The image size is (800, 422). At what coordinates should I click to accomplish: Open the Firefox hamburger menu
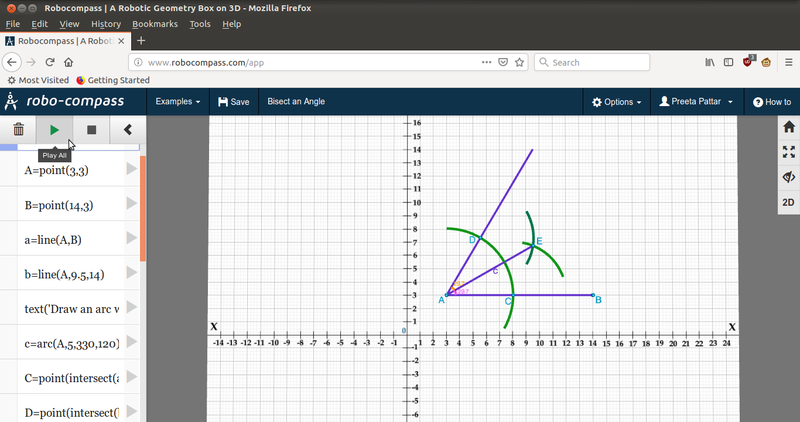pos(789,62)
